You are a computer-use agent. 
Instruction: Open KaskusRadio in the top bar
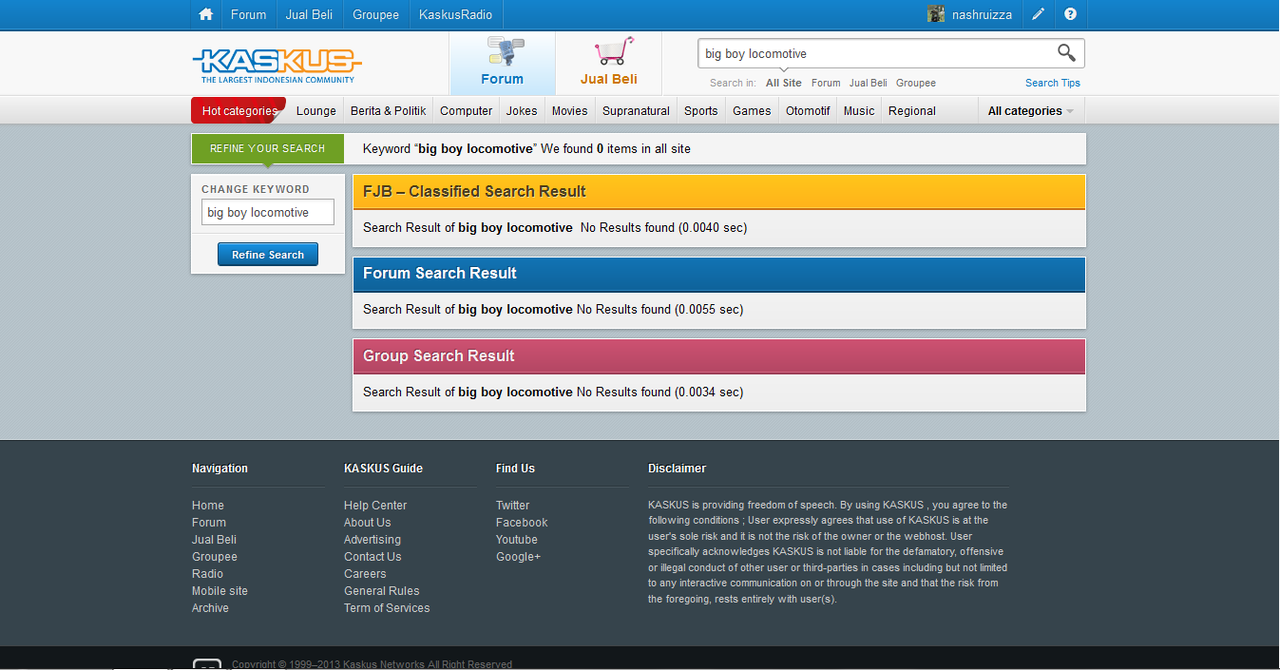(x=456, y=14)
